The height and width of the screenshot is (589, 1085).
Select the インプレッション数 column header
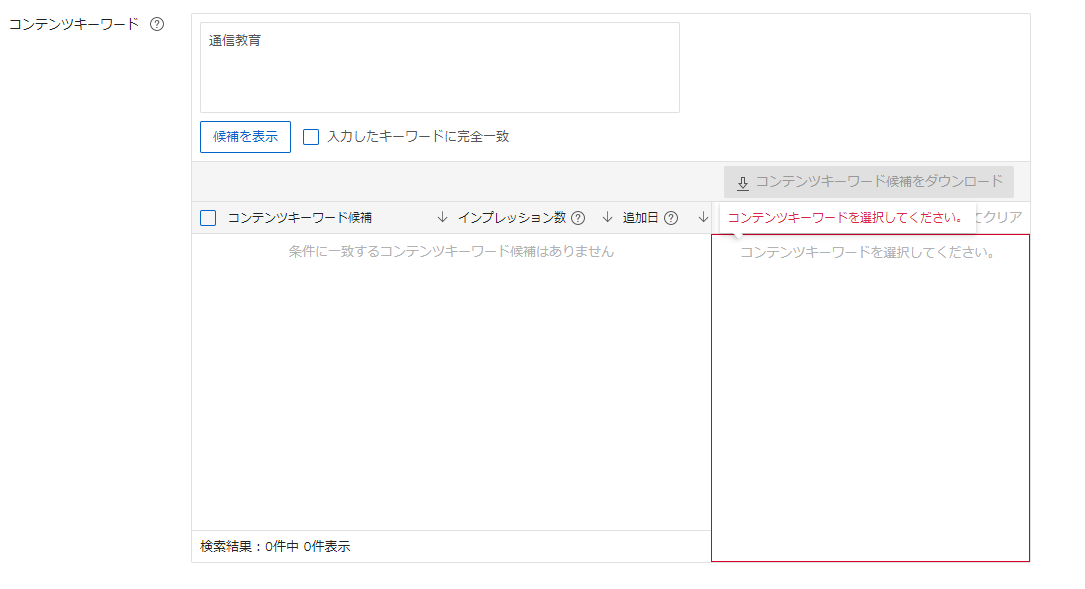(x=511, y=218)
